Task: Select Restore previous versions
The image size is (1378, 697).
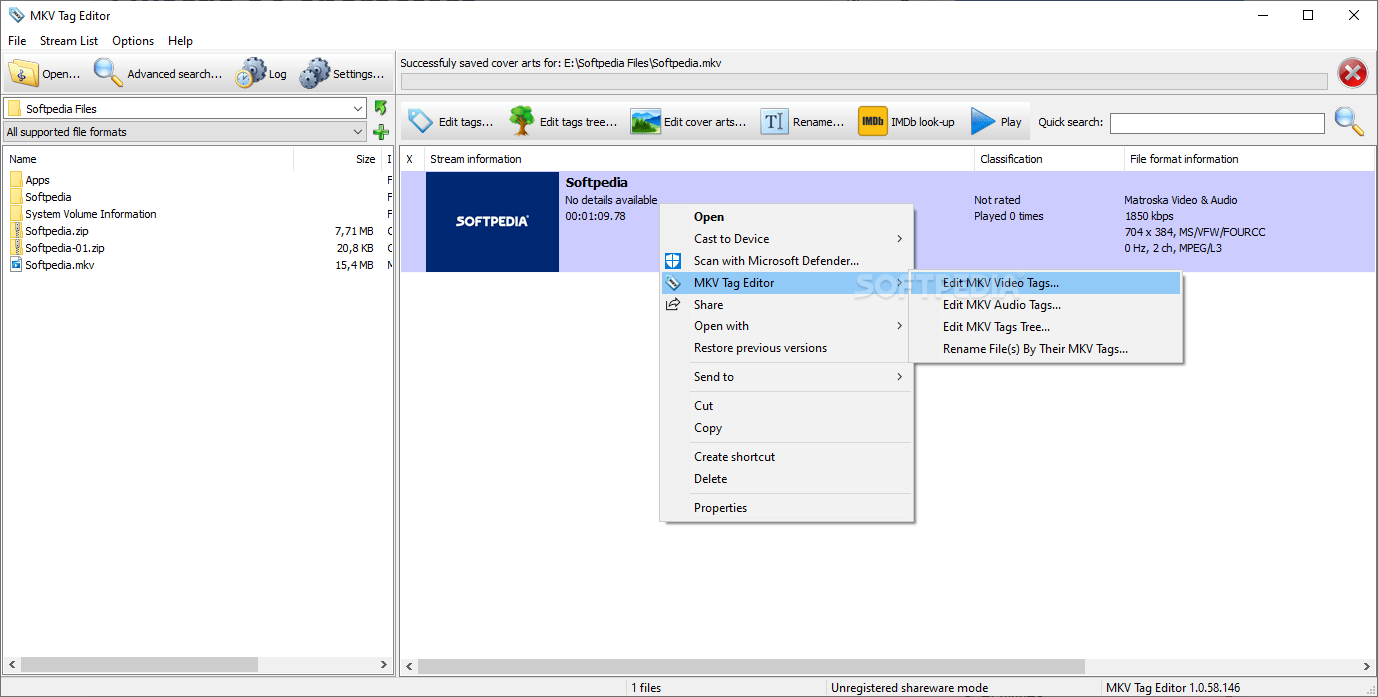Action: point(759,347)
